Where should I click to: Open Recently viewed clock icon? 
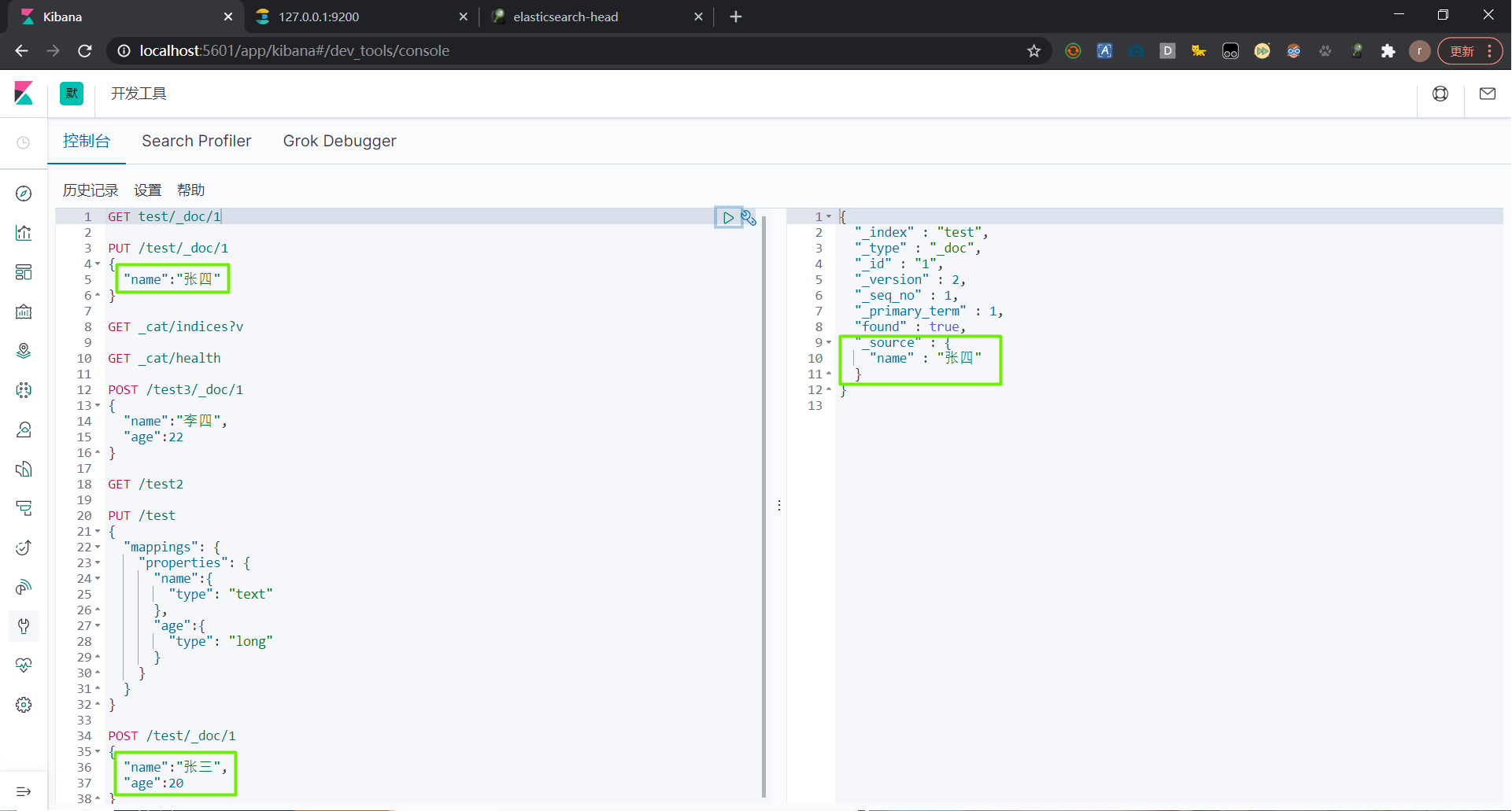24,142
